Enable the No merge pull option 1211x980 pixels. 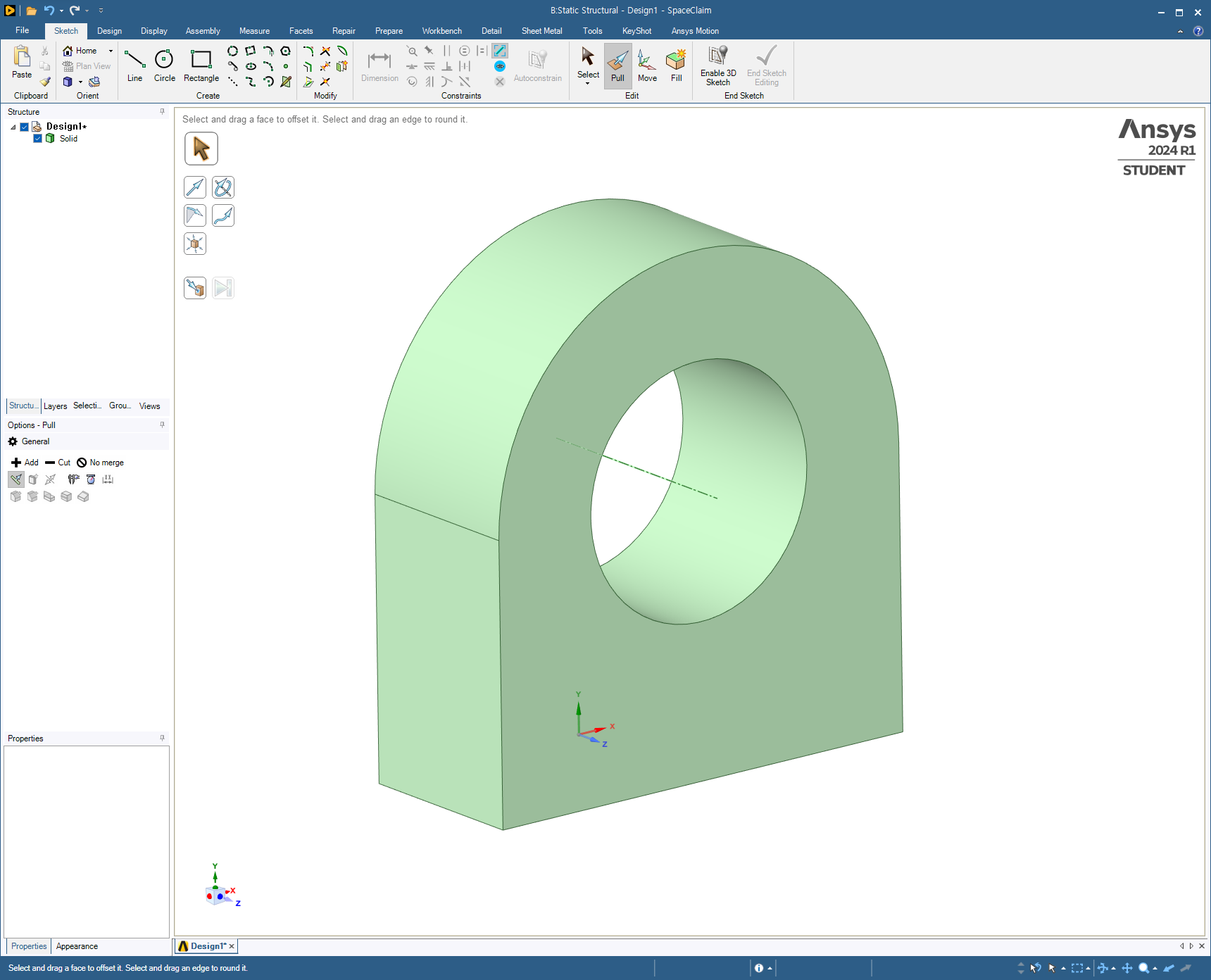coord(100,463)
